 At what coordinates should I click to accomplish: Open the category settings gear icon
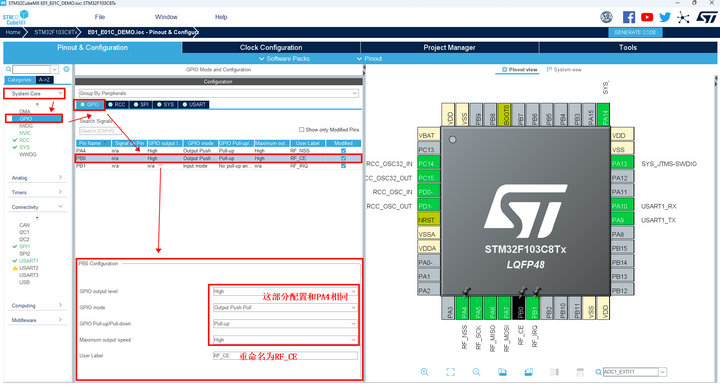[66, 69]
